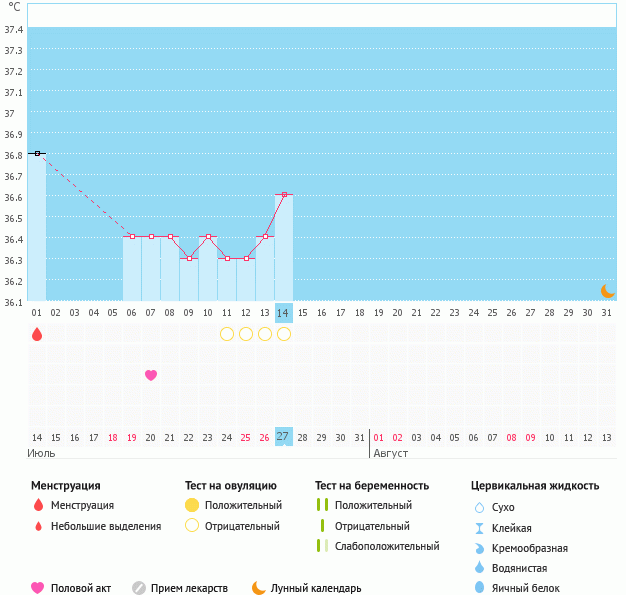Click the temperature point on day 09
626x595 pixels.
click(189, 258)
